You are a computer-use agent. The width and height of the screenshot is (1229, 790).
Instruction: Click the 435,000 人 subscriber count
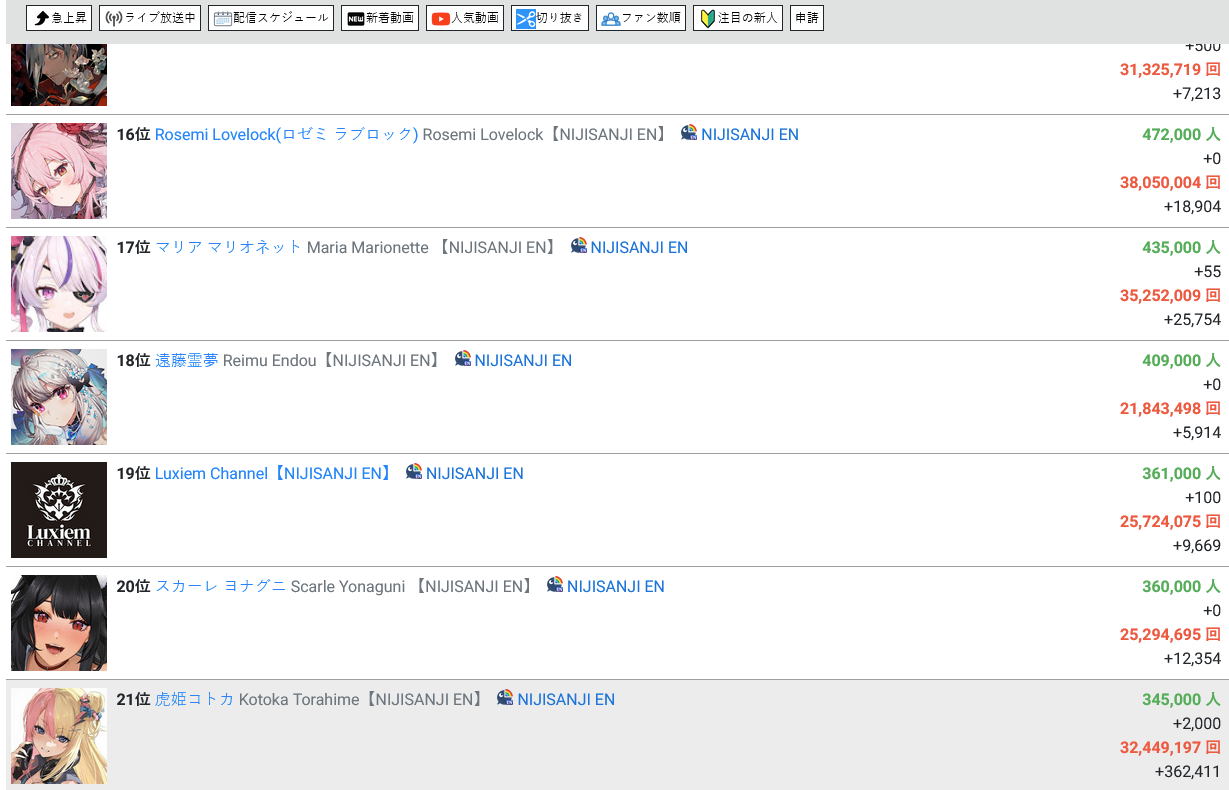coord(1181,247)
